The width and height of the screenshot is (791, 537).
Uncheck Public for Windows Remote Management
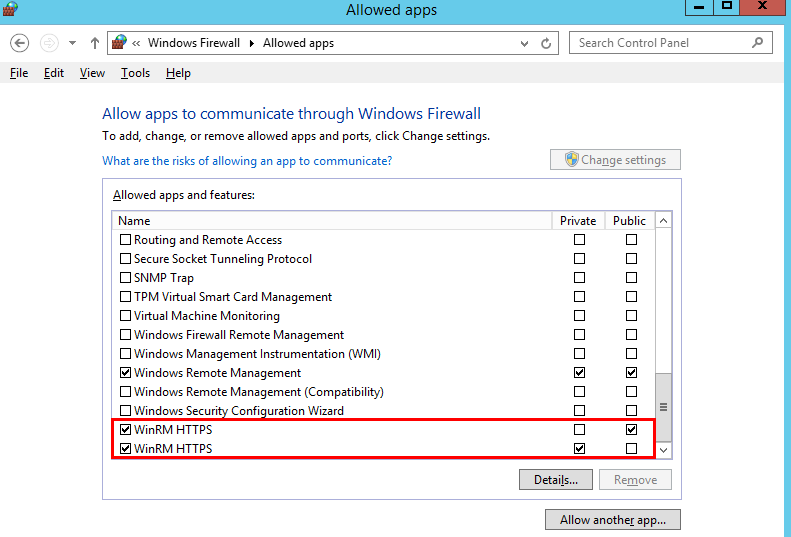coord(631,372)
